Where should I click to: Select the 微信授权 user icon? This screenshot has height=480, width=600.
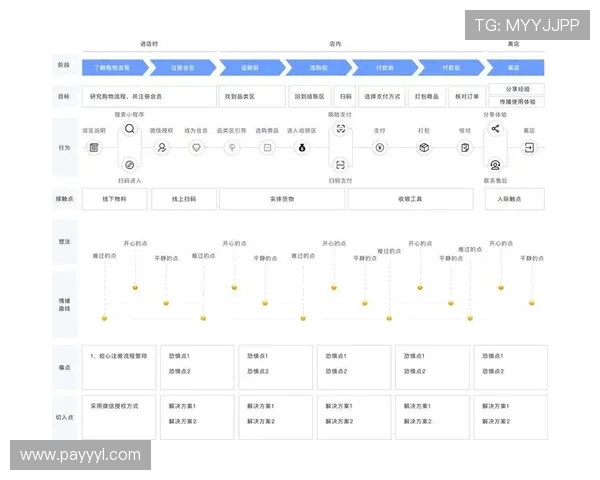point(162,147)
